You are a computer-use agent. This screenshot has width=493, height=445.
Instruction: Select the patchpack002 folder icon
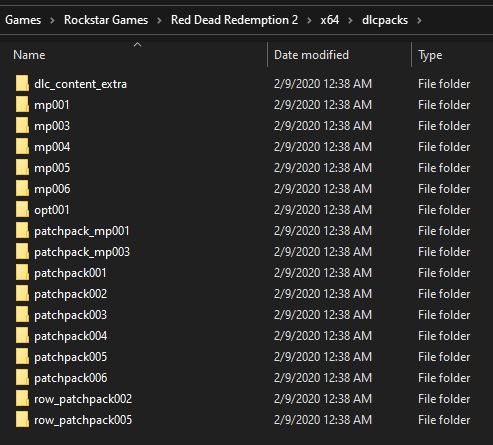(22, 293)
